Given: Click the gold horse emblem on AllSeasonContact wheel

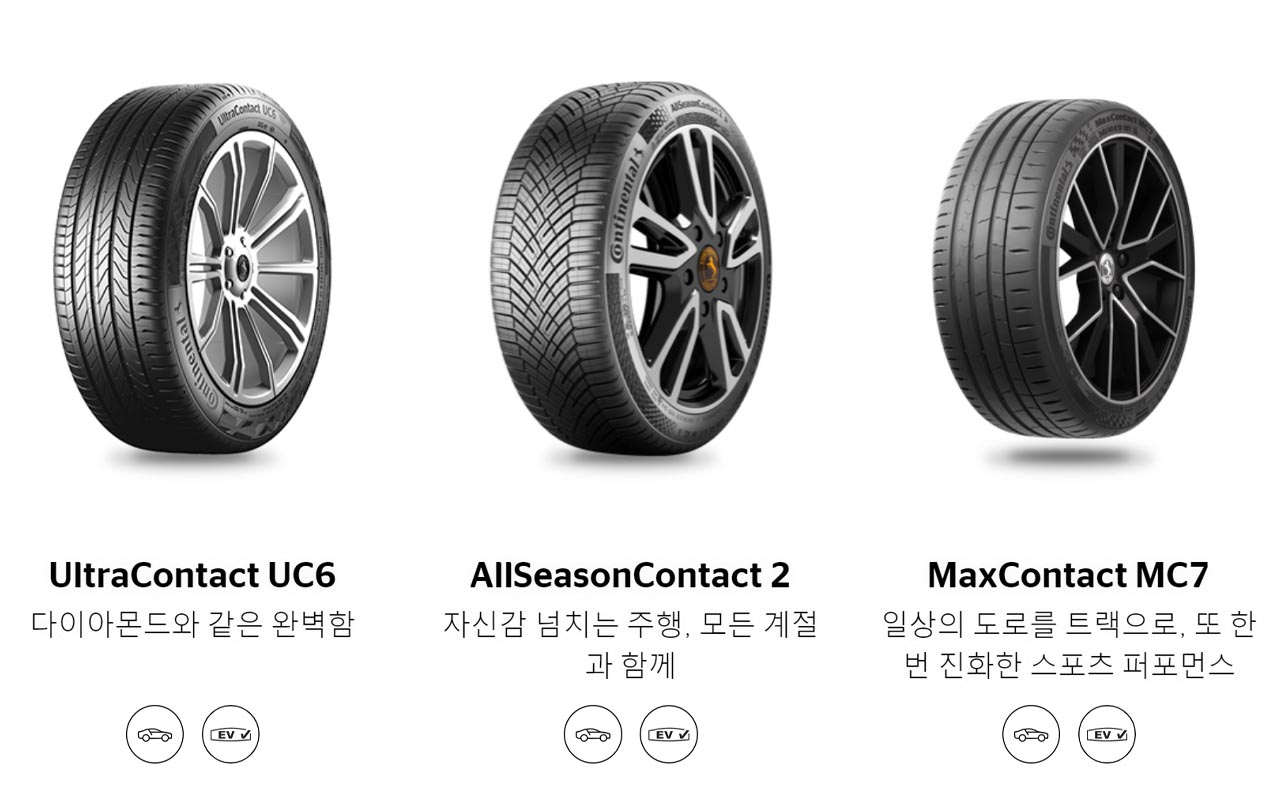Looking at the screenshot, I should 706,267.
